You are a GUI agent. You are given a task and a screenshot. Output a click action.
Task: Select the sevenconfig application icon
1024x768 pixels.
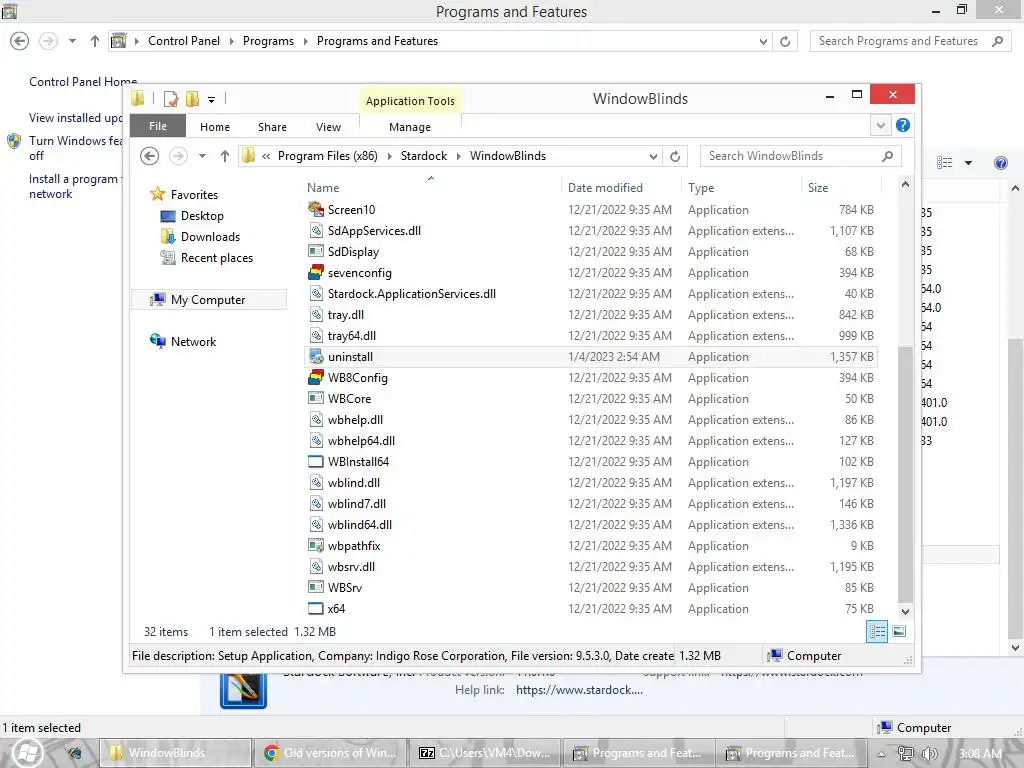[316, 272]
